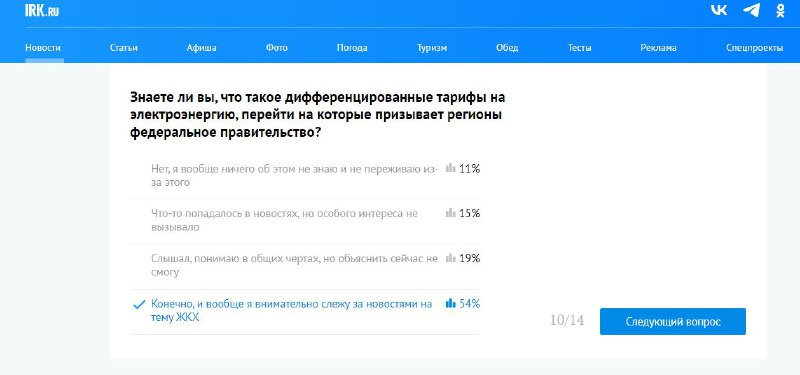Go to the Афиша section
Screen dimensions: 800x375
(201, 48)
